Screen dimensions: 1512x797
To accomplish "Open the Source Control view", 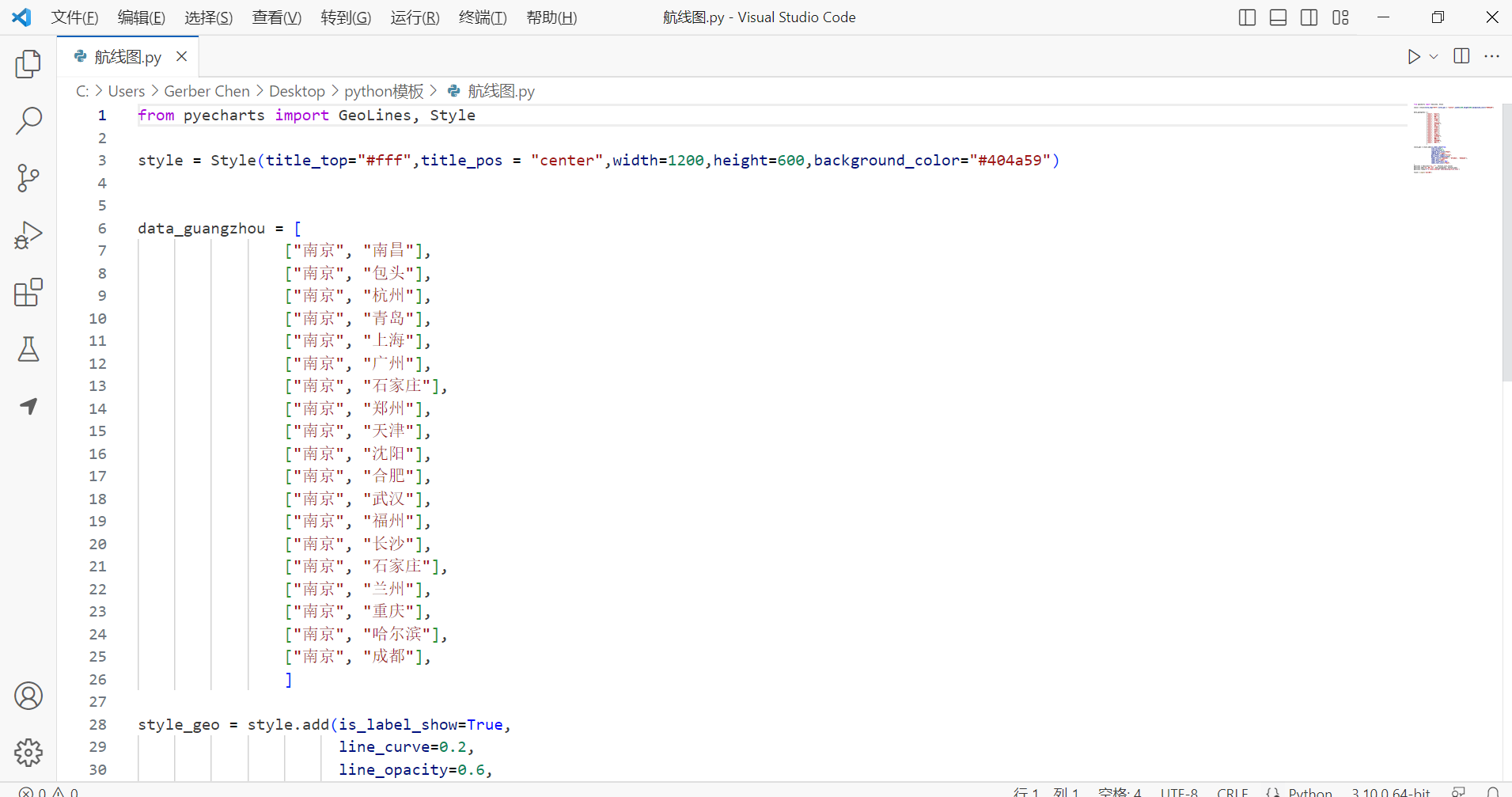I will (28, 178).
